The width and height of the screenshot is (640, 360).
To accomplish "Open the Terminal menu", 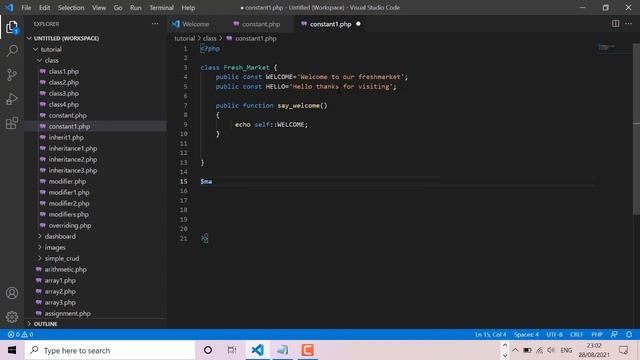I will pyautogui.click(x=161, y=8).
